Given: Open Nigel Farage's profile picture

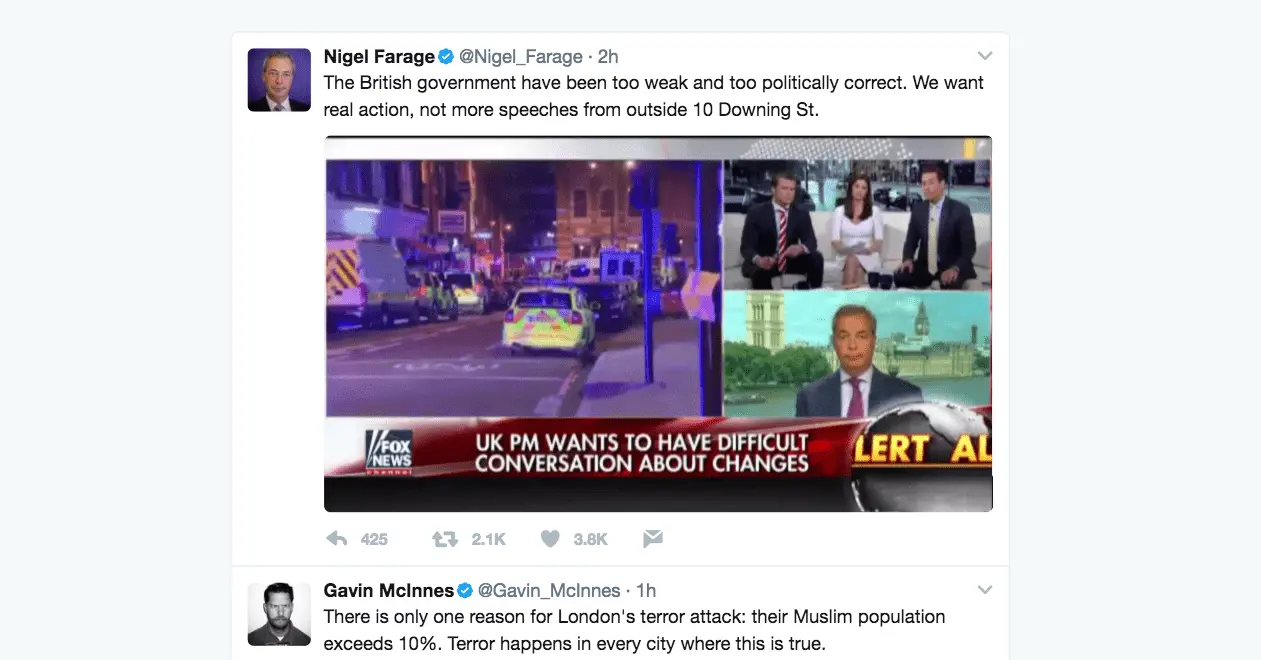Looking at the screenshot, I should tap(279, 79).
